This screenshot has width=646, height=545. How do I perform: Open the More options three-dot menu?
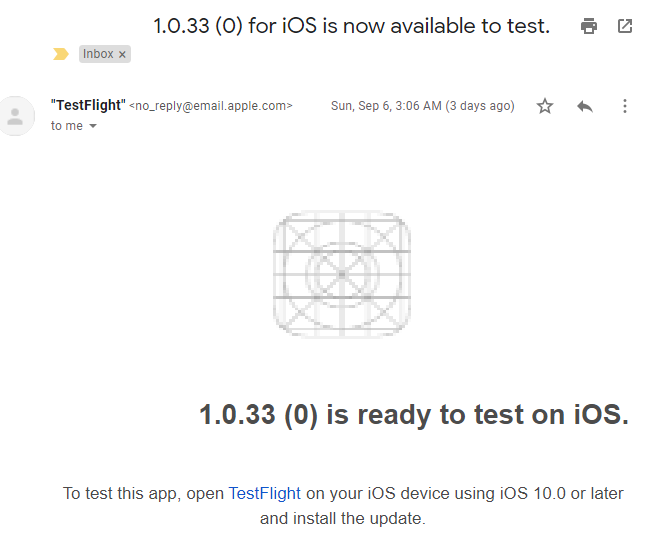pyautogui.click(x=625, y=106)
